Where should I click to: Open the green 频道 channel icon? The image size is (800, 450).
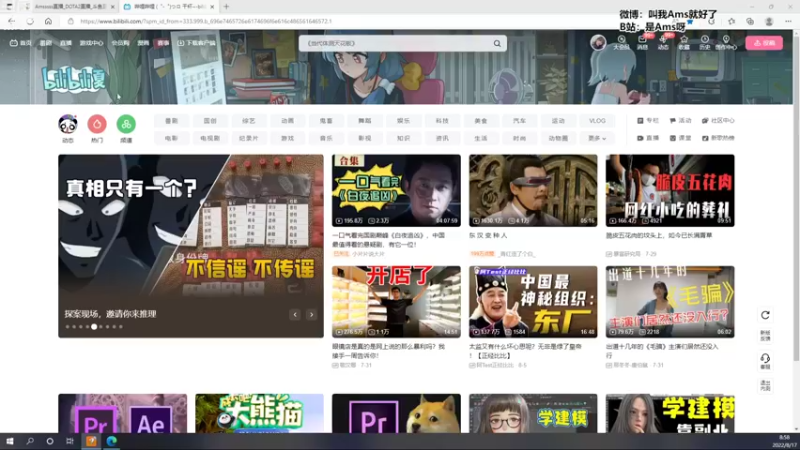[126, 124]
